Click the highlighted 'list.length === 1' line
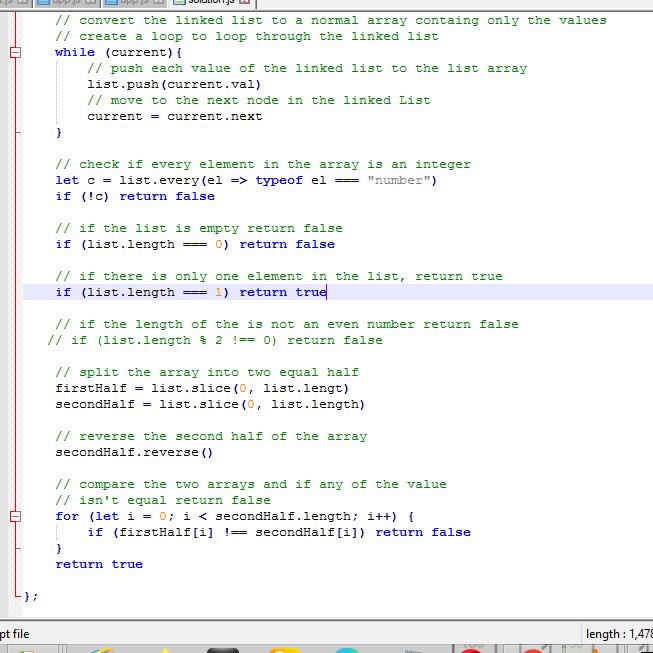Image resolution: width=653 pixels, height=653 pixels. (191, 292)
